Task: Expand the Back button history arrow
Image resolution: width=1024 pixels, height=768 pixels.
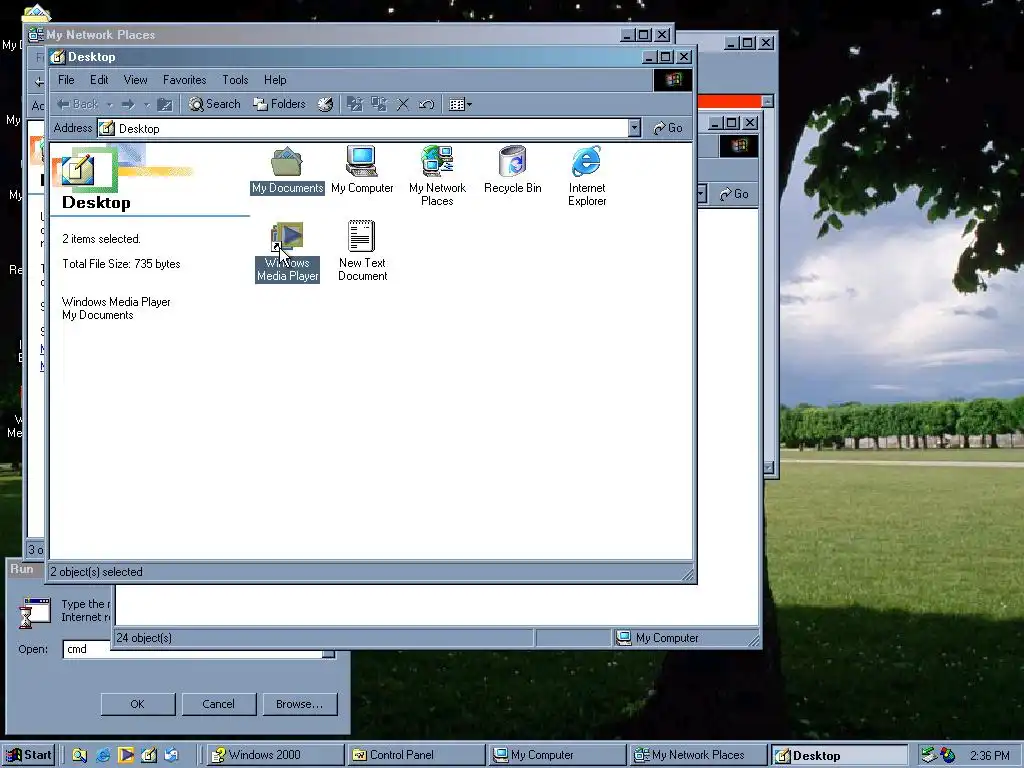Action: (x=109, y=104)
